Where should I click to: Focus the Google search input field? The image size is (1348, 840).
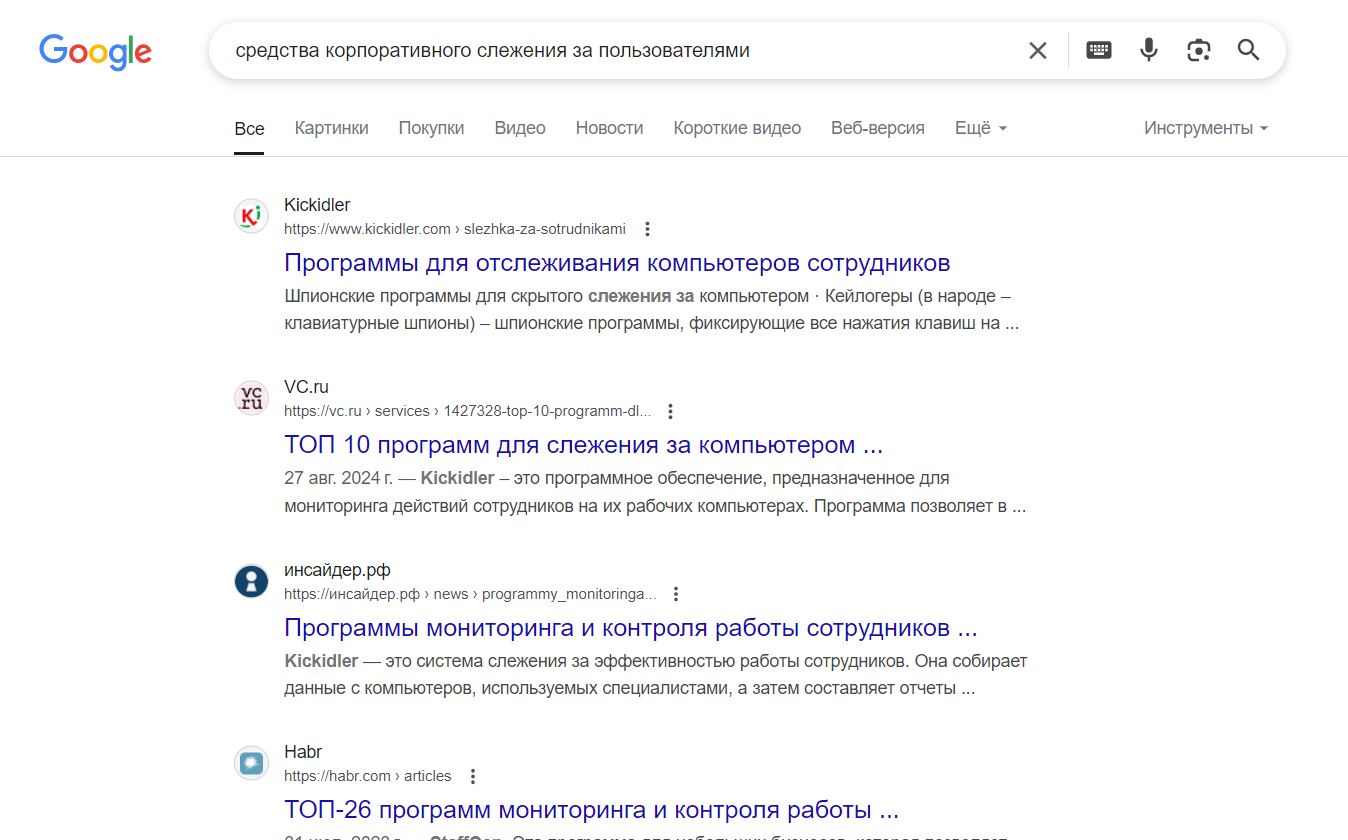click(620, 50)
